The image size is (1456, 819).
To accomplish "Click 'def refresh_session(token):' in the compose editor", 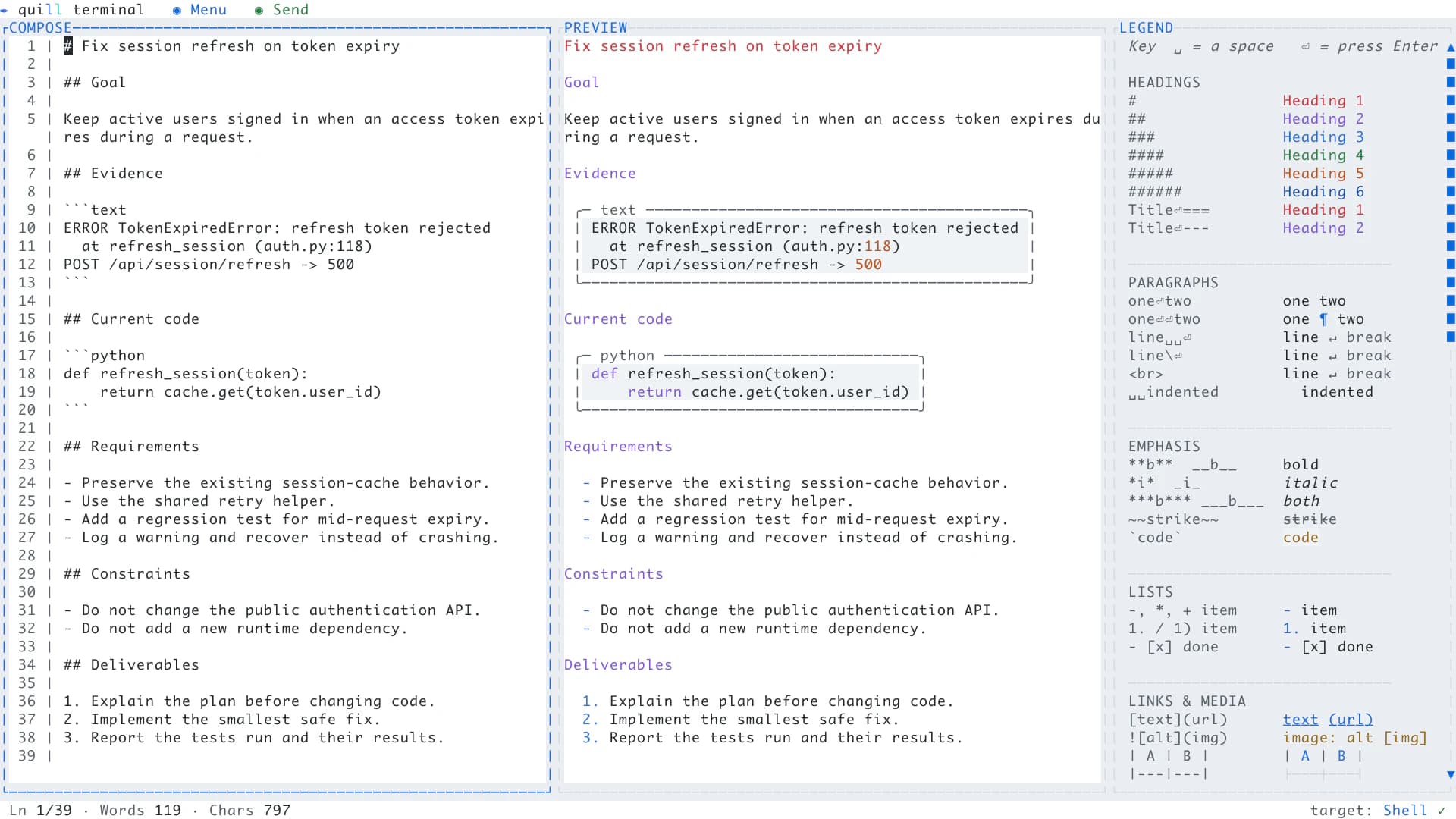I will (186, 373).
